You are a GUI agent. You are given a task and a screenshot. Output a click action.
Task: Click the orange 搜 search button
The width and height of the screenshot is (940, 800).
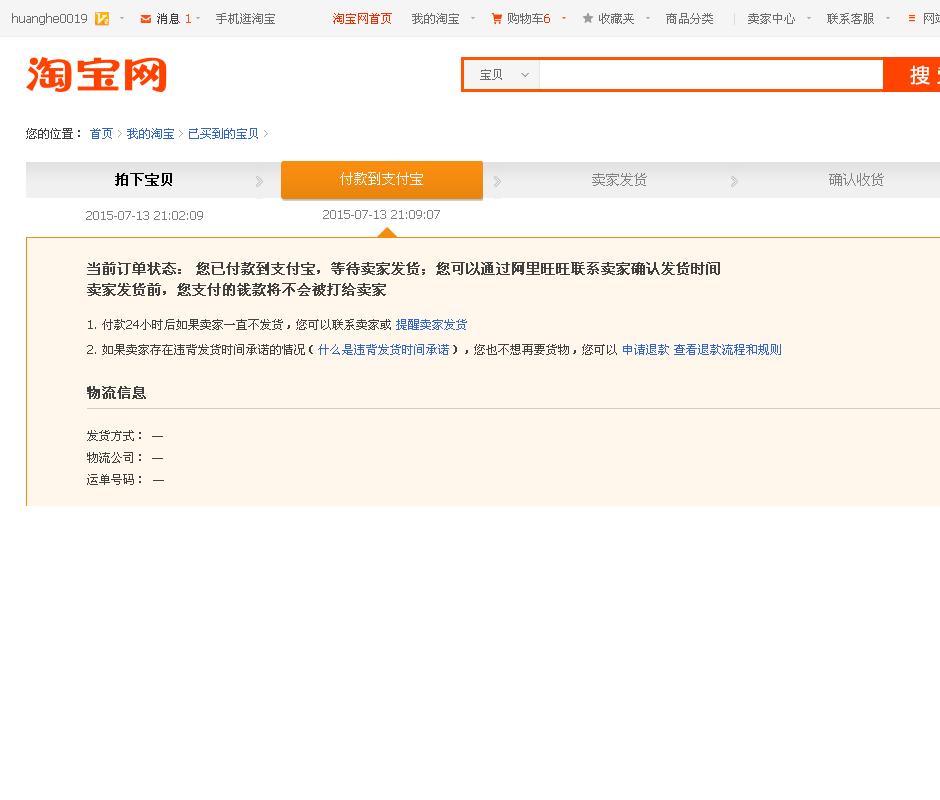[912, 75]
